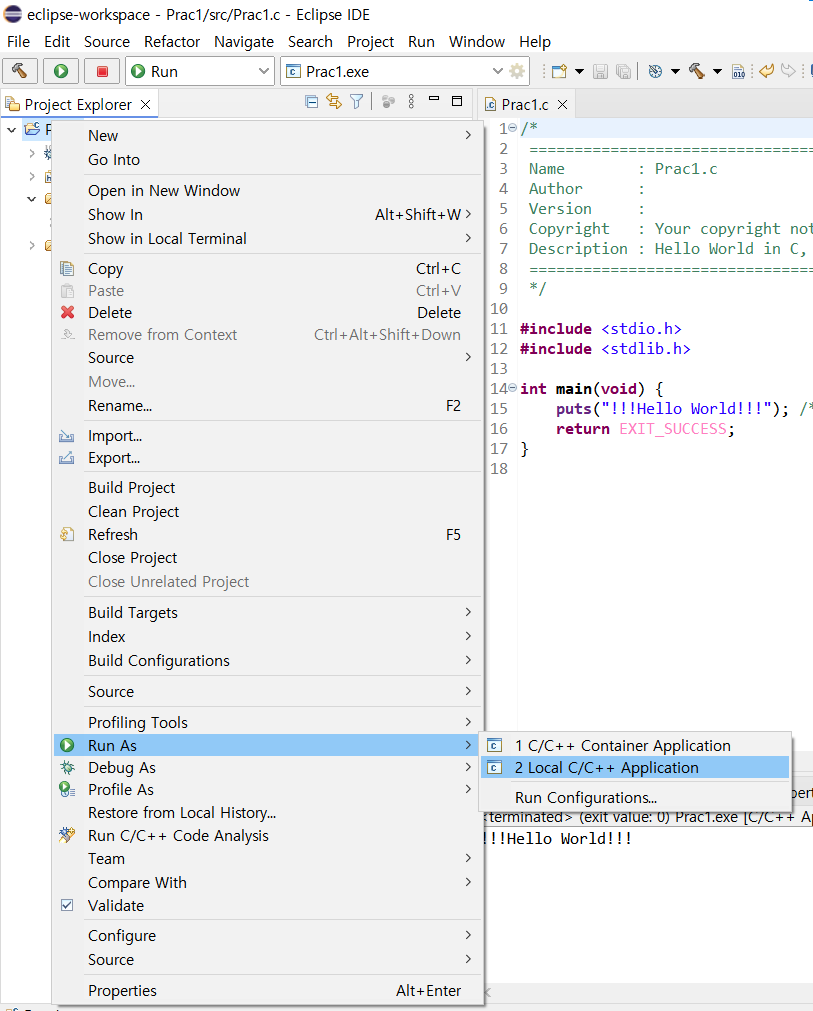Viewport: 813px width, 1011px height.
Task: Select Import... in context menu
Action: pyautogui.click(x=268, y=436)
